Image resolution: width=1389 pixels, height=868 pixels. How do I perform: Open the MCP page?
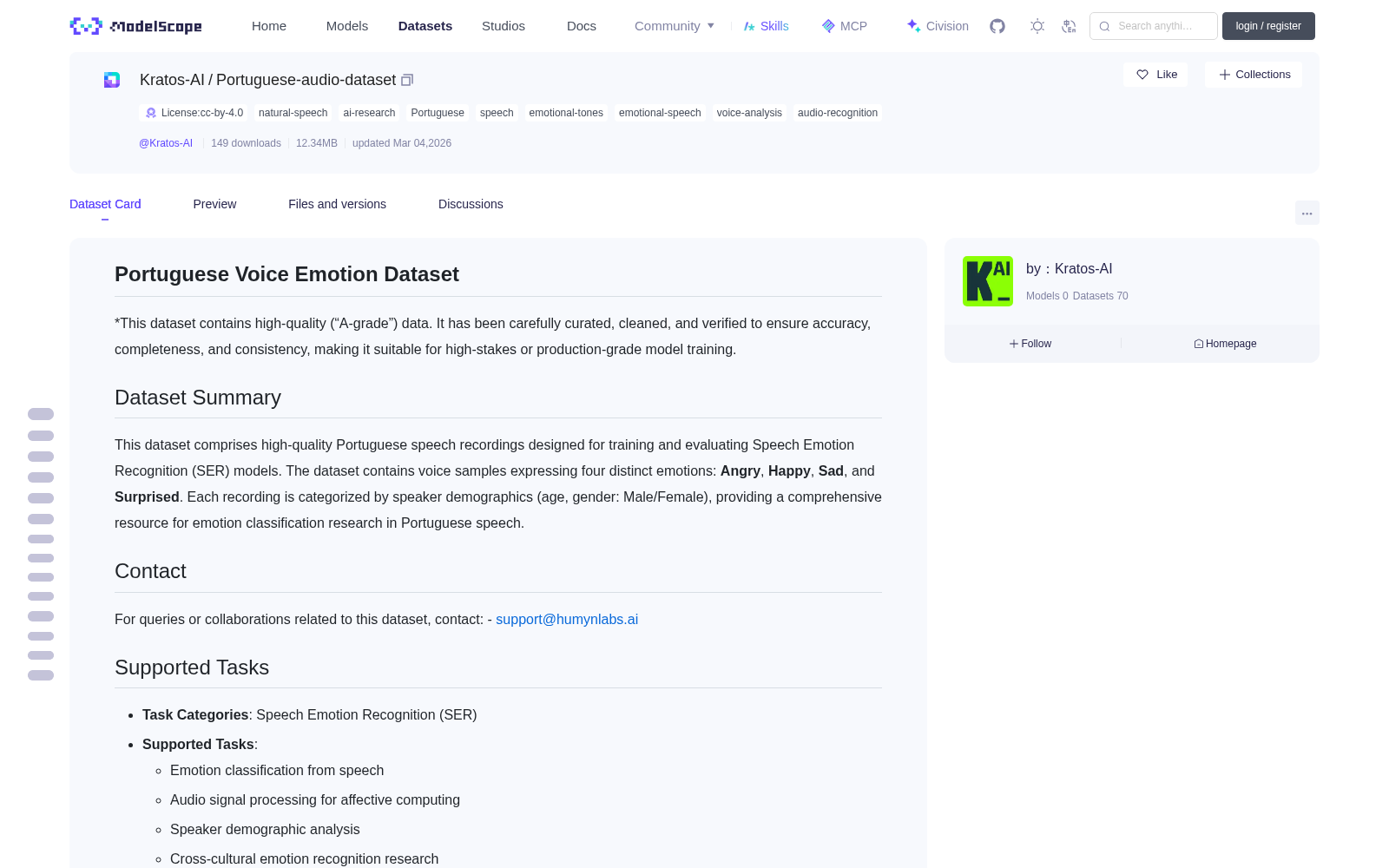pos(844,26)
